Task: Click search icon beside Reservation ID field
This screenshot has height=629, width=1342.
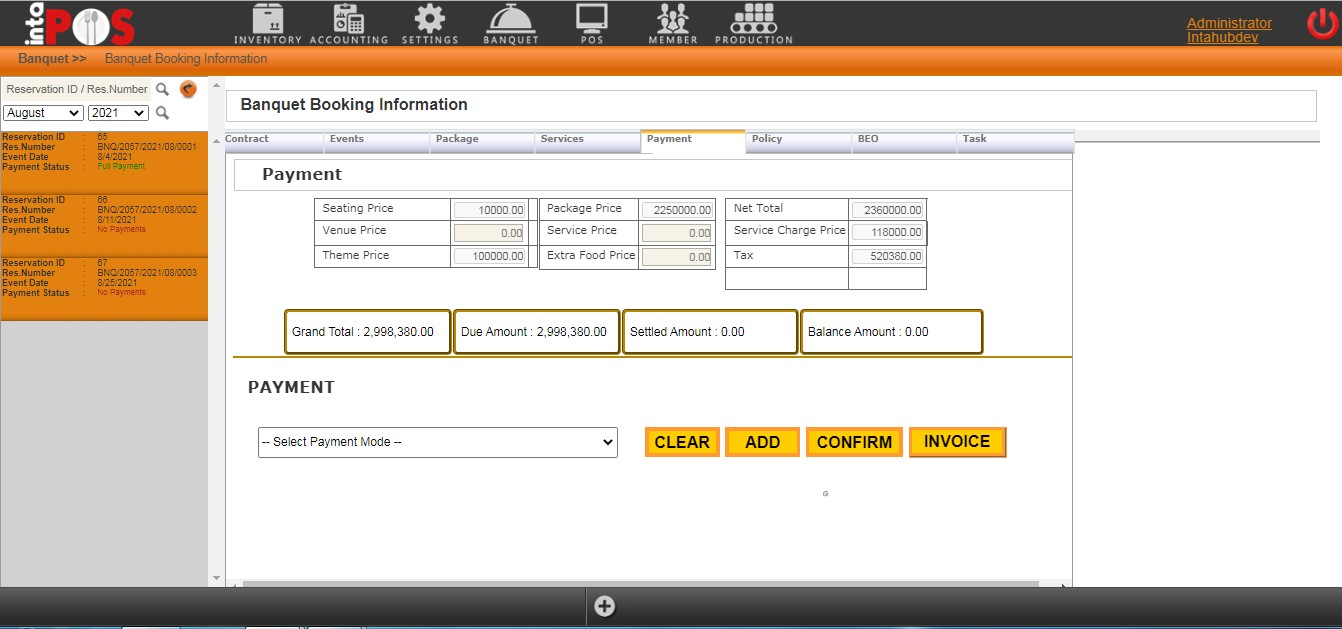Action: [162, 90]
